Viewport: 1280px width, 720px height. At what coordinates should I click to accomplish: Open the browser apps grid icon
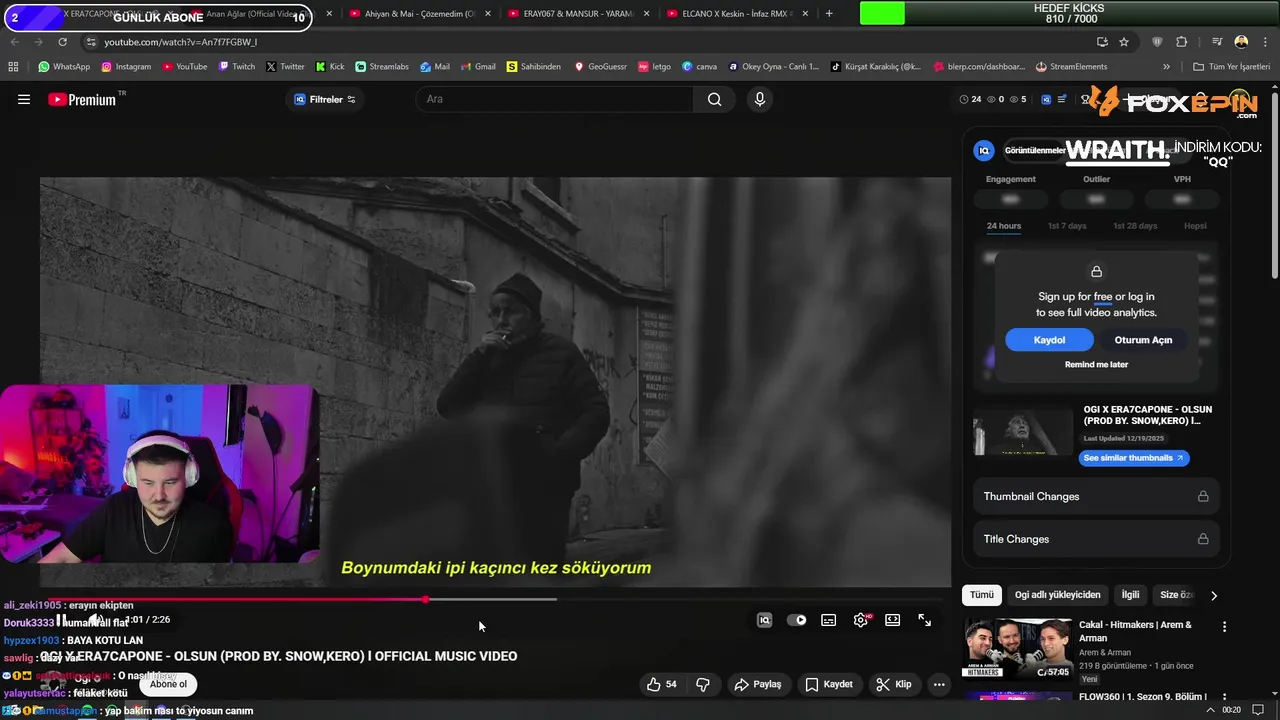13,67
